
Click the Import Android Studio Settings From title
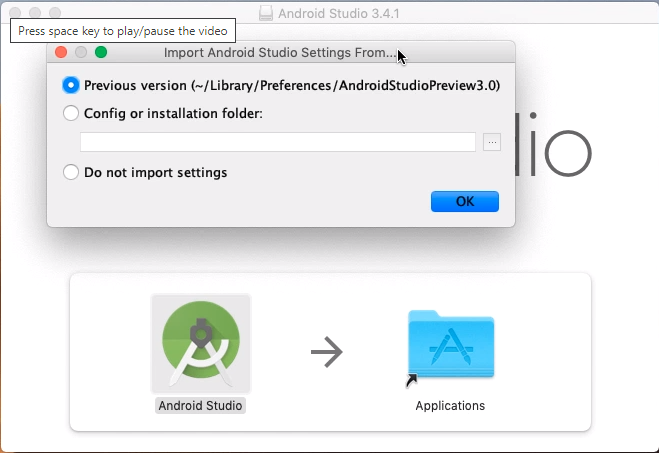pyautogui.click(x=280, y=53)
